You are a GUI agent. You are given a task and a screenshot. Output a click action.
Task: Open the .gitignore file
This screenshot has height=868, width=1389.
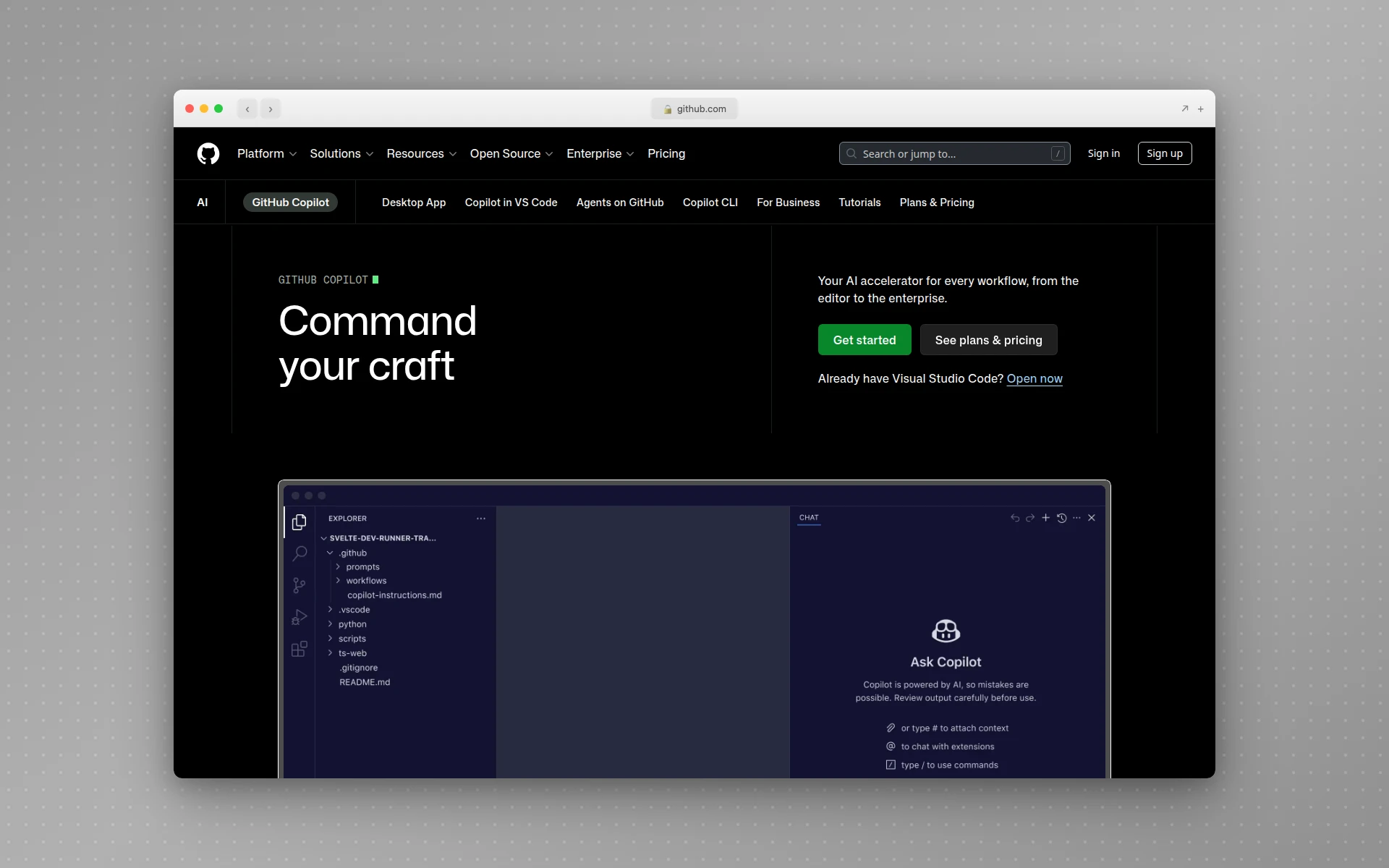pos(359,668)
